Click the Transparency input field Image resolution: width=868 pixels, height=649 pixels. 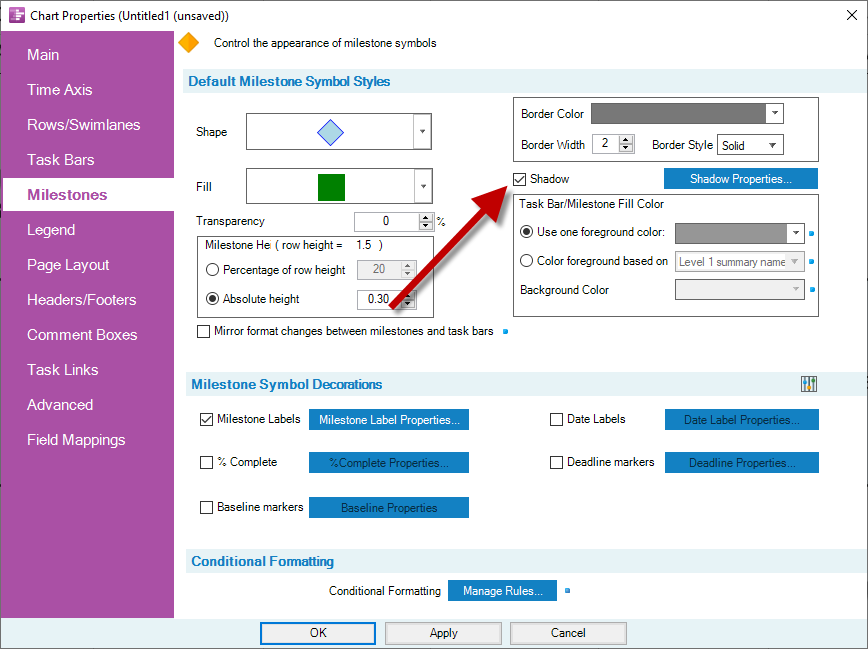386,221
